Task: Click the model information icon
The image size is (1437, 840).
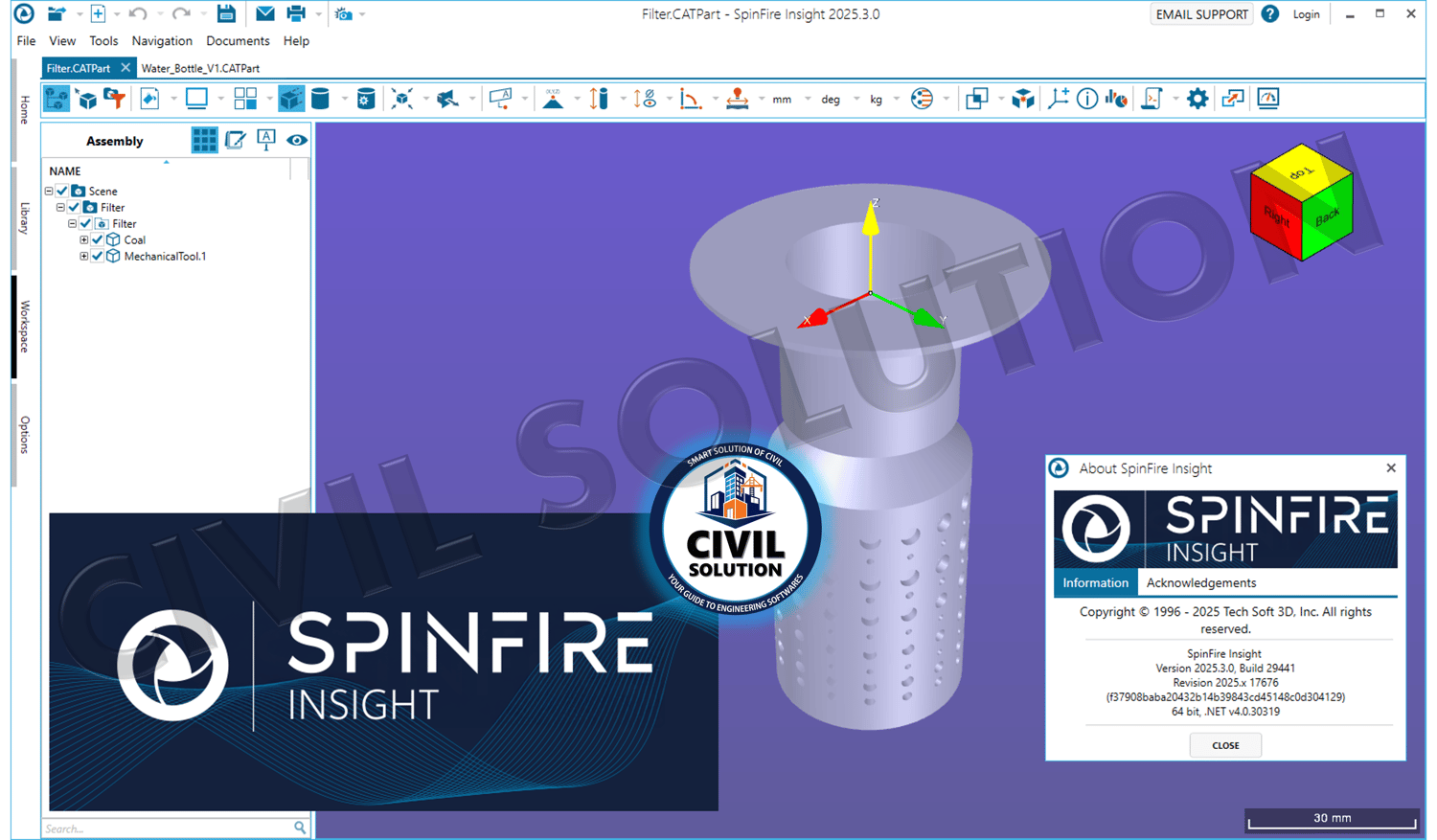Action: click(1087, 99)
